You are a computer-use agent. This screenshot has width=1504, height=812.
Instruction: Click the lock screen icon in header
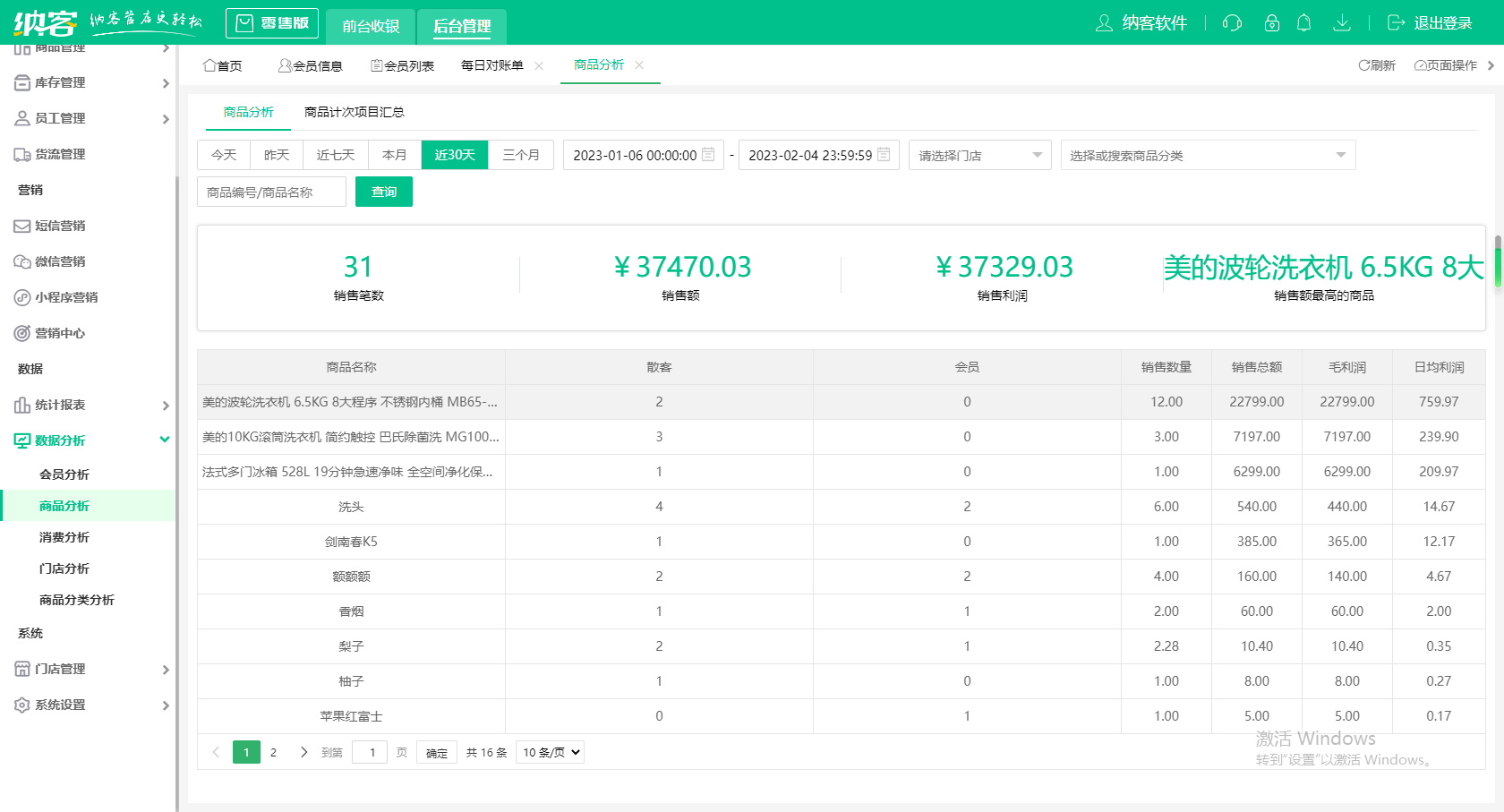(x=1271, y=23)
